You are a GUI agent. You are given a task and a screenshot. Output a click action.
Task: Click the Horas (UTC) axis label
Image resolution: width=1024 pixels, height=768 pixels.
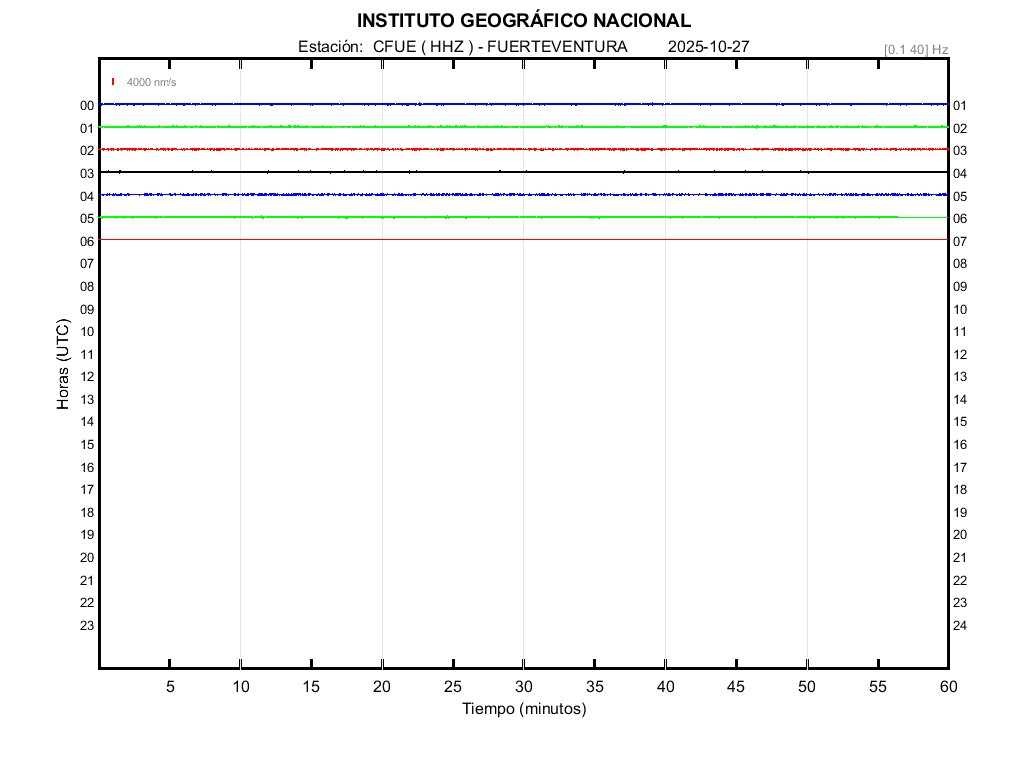[x=63, y=365]
